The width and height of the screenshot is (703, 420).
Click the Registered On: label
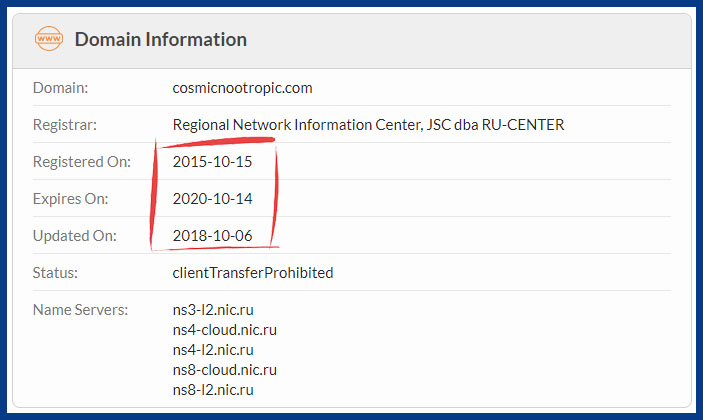click(x=82, y=162)
